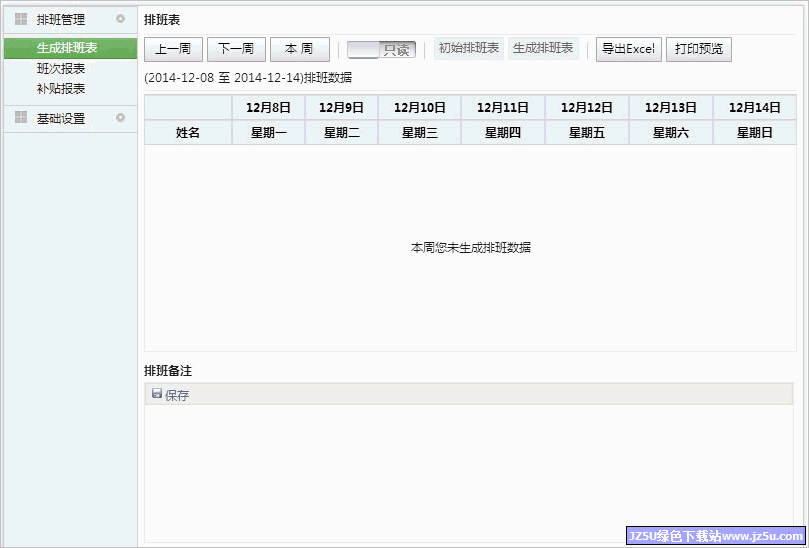Toggle the 只读 read-only switch
This screenshot has width=809, height=548.
click(x=381, y=50)
